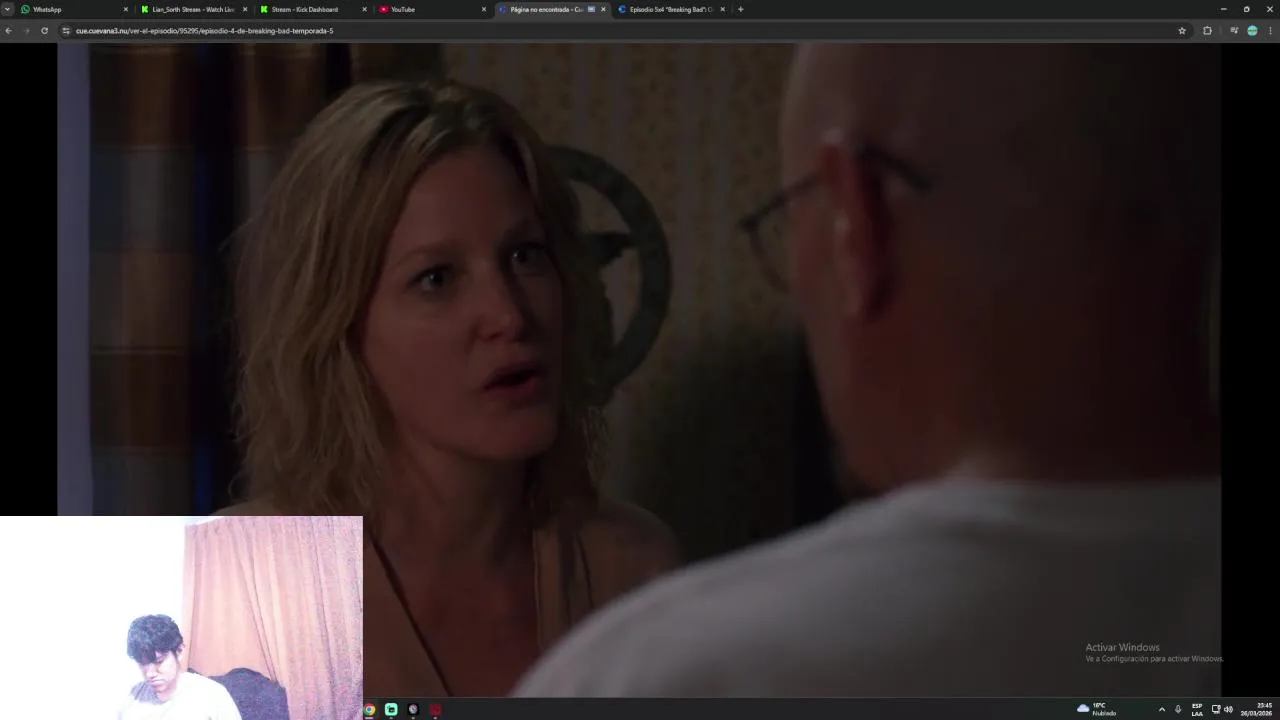Reload the current page
Image resolution: width=1280 pixels, height=720 pixels.
coord(44,30)
